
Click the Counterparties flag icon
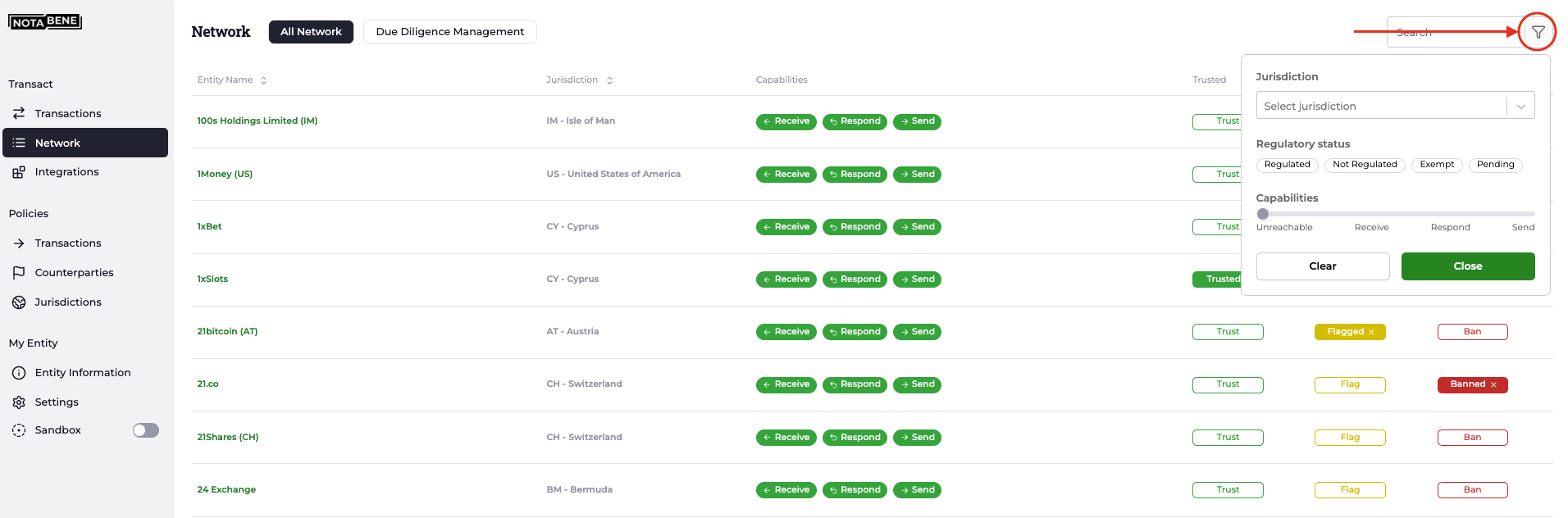click(x=19, y=273)
